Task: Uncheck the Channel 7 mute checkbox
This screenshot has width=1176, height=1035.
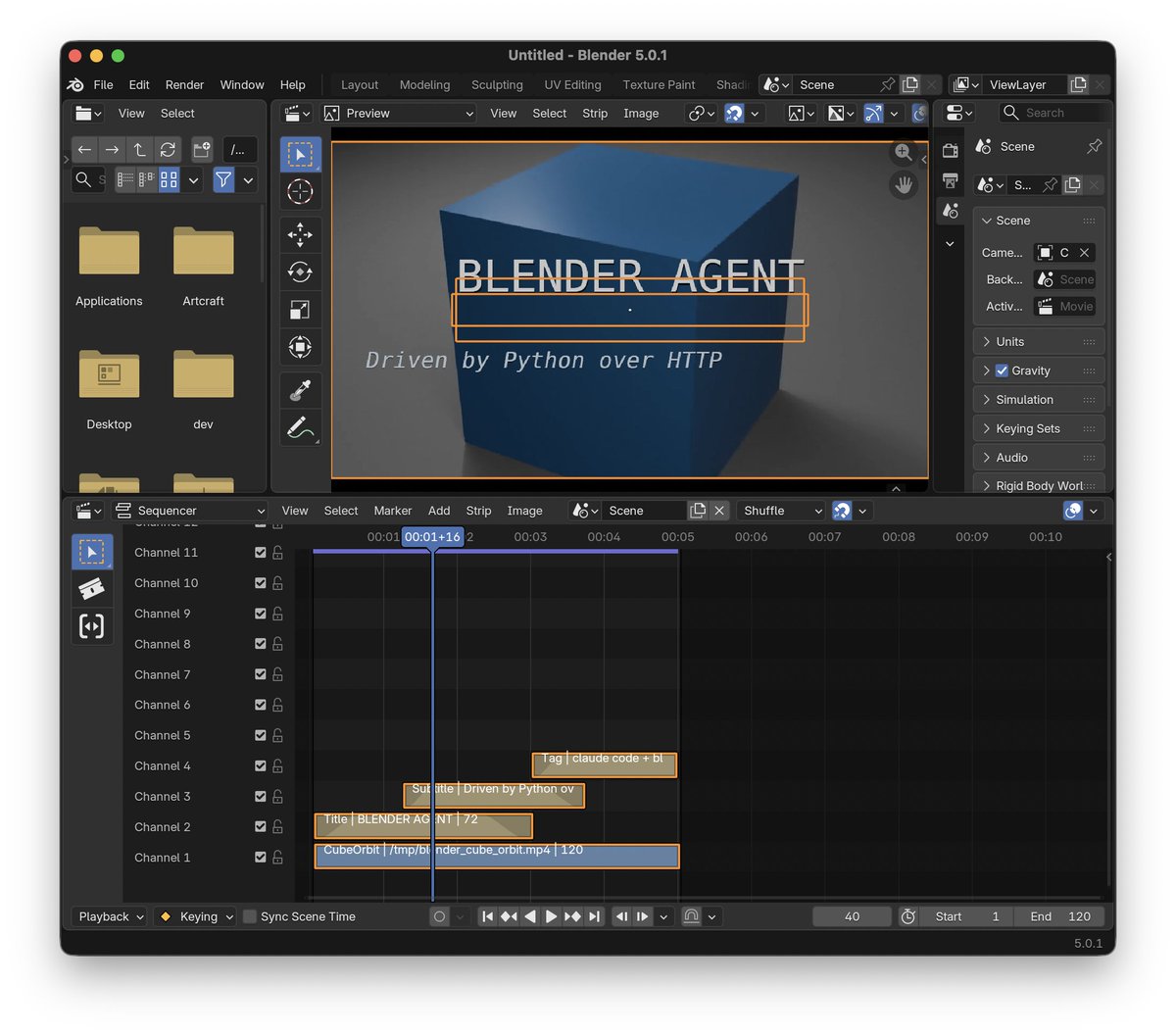Action: coord(260,674)
